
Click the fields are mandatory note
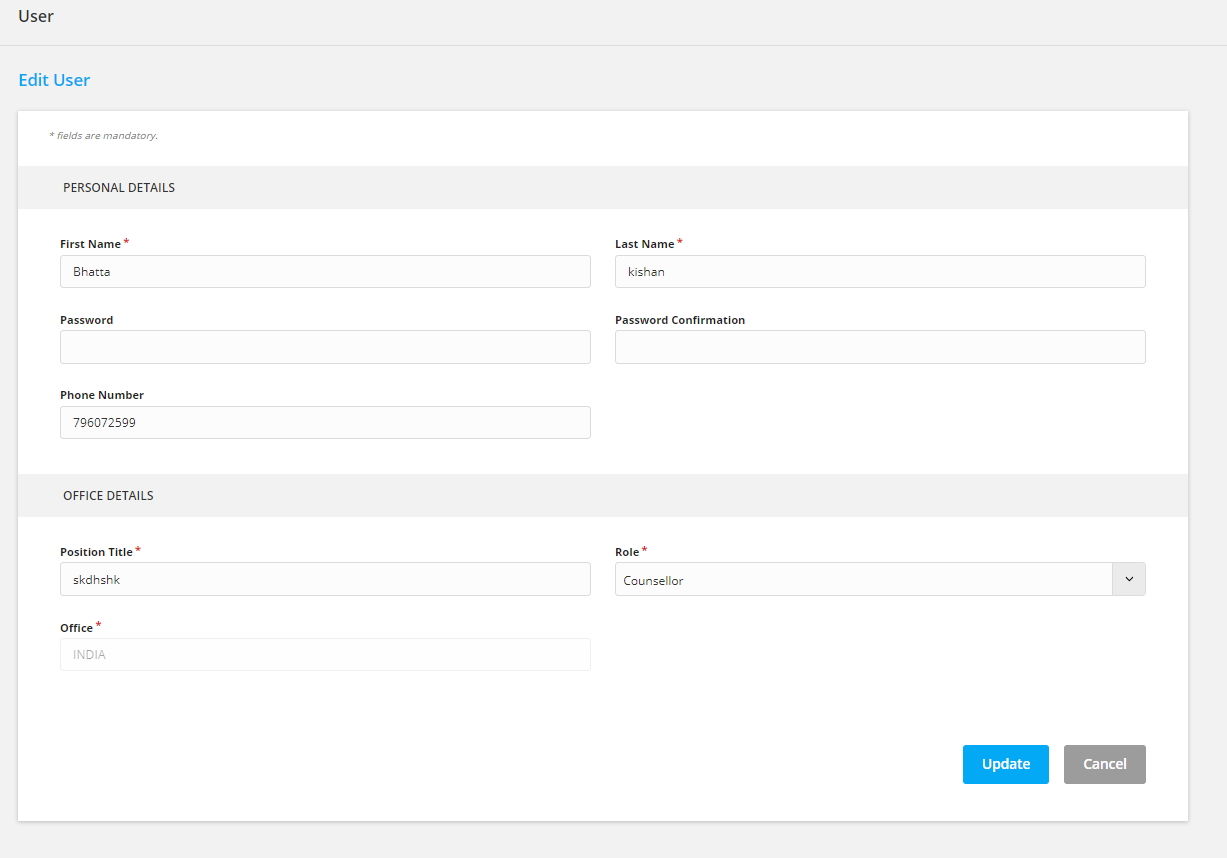point(104,135)
